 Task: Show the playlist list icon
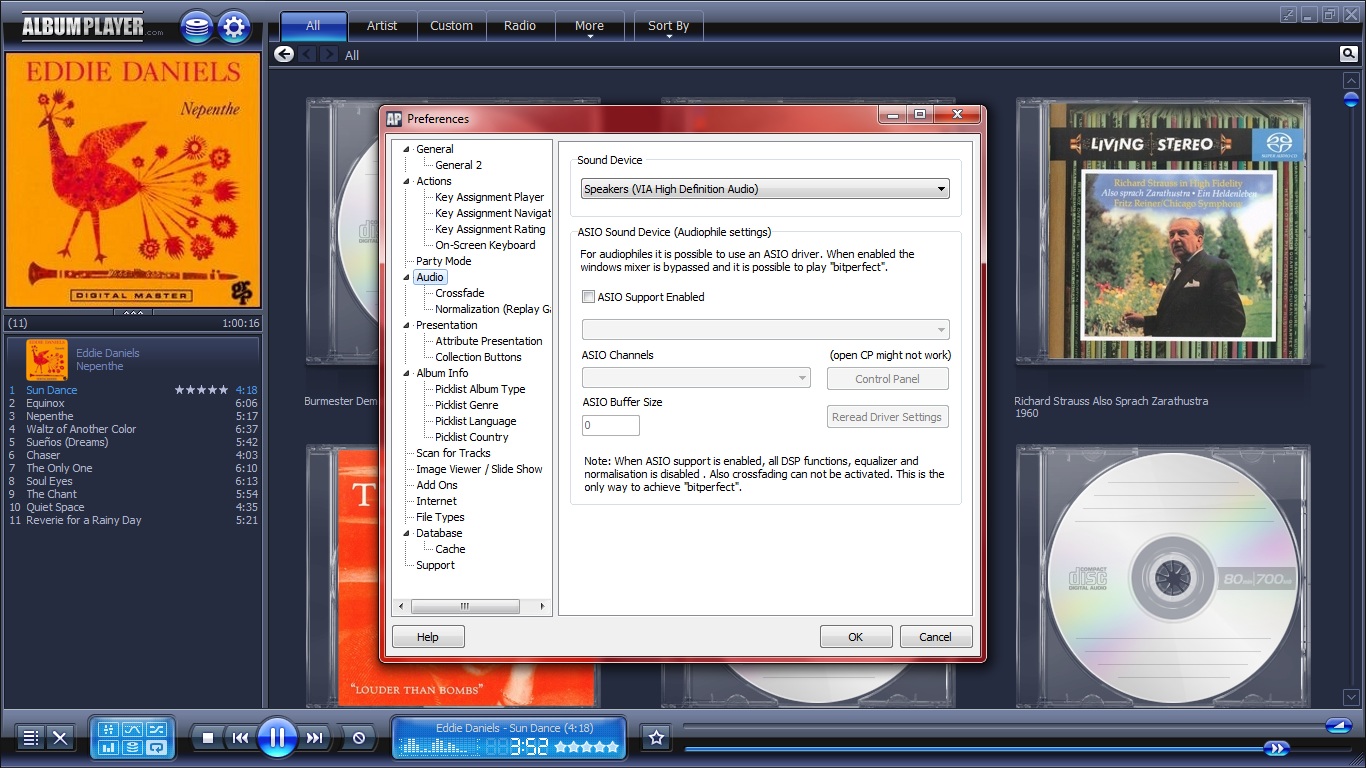coord(31,738)
